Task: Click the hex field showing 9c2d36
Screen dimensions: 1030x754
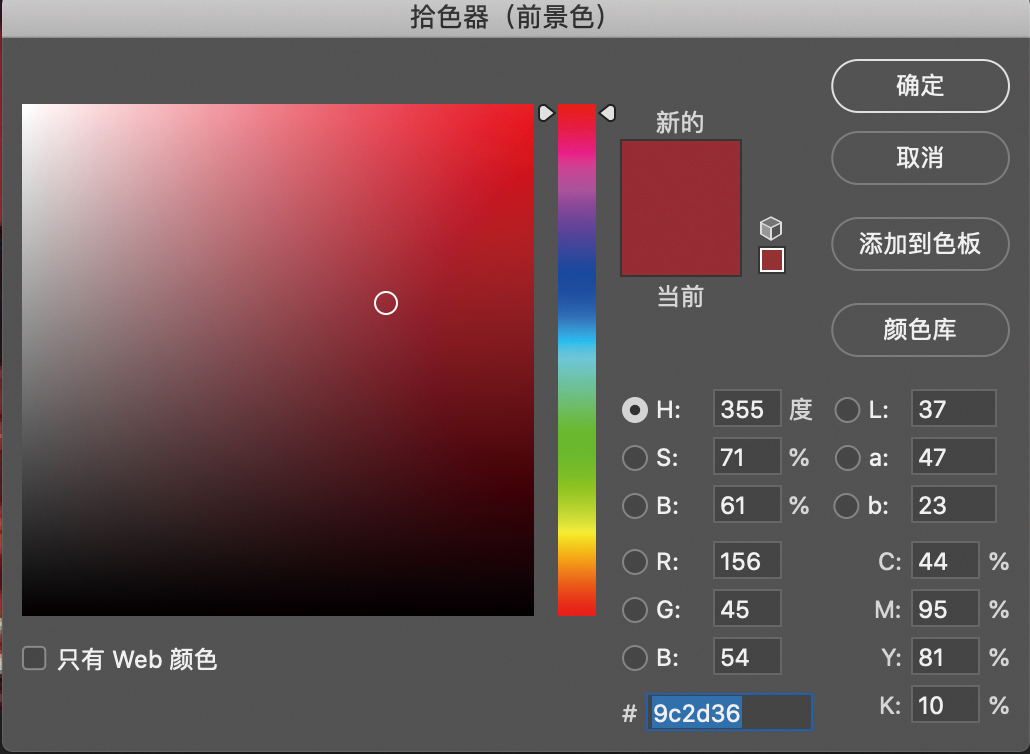Action: pyautogui.click(x=729, y=712)
